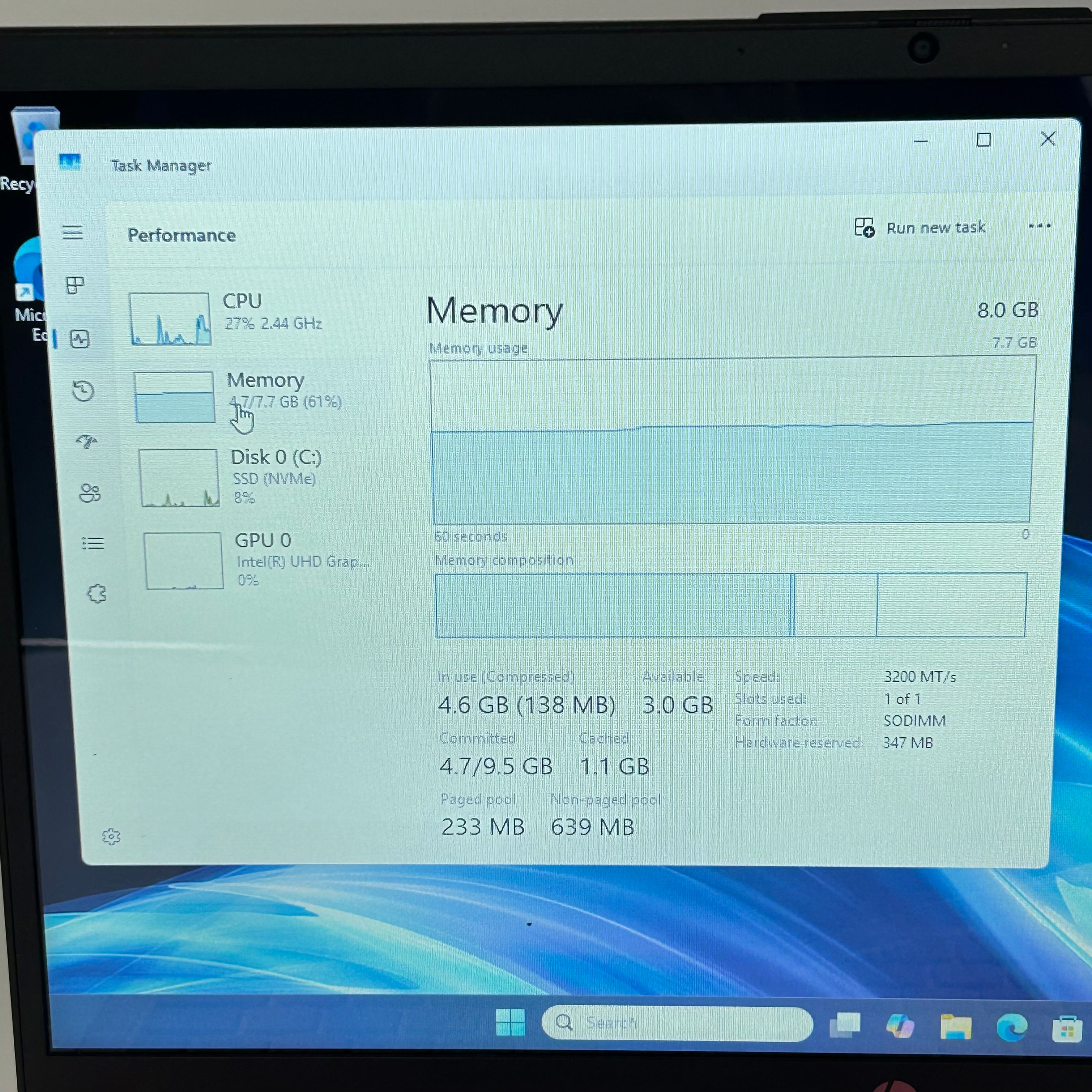Open the Task Manager navigation hamburger menu
Image resolution: width=1092 pixels, height=1092 pixels.
72,232
